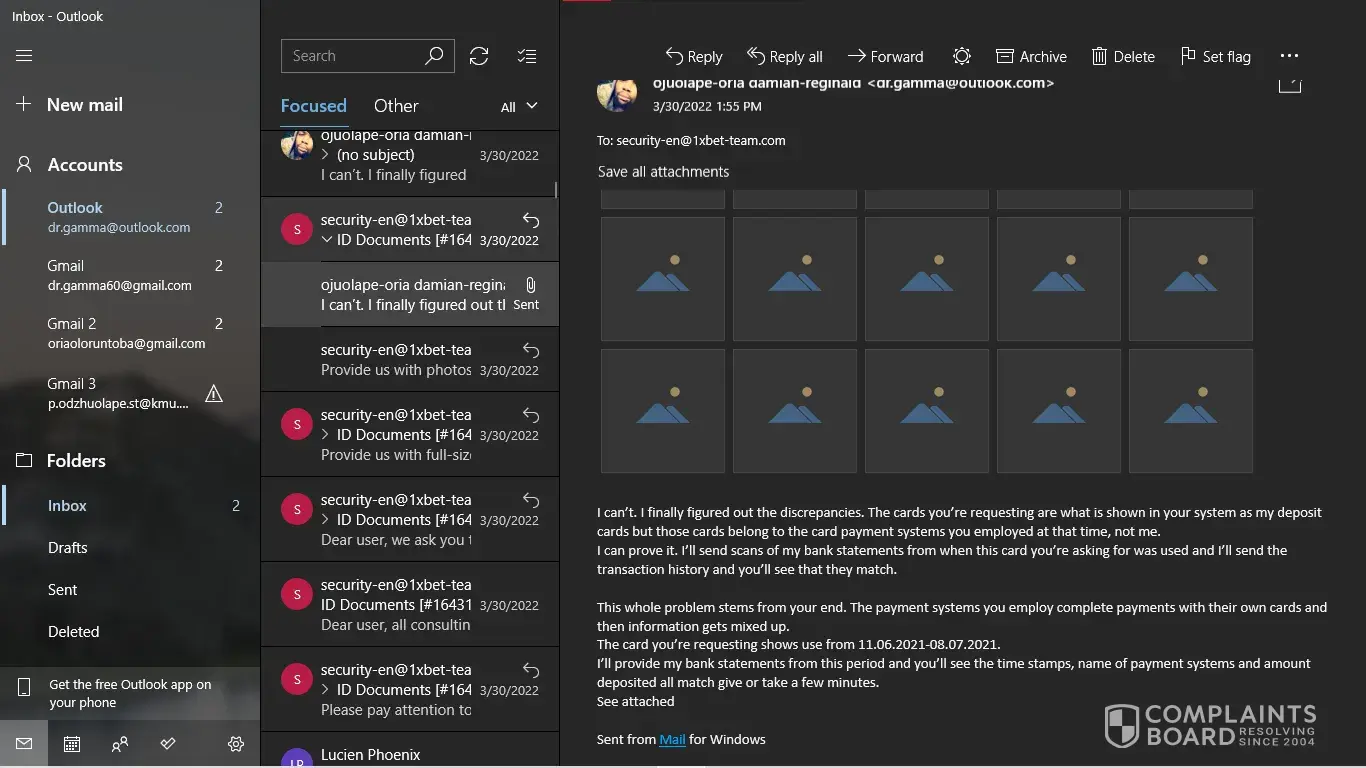Viewport: 1366px width, 768px height.
Task: Click the Delete trash toolbar button
Action: (1123, 56)
